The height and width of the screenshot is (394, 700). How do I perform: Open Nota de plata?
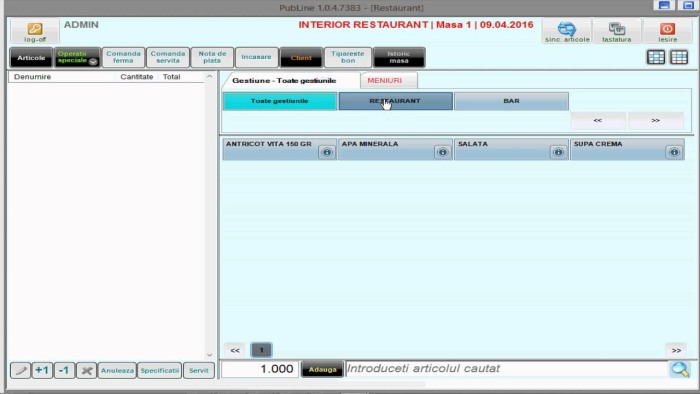(212, 57)
